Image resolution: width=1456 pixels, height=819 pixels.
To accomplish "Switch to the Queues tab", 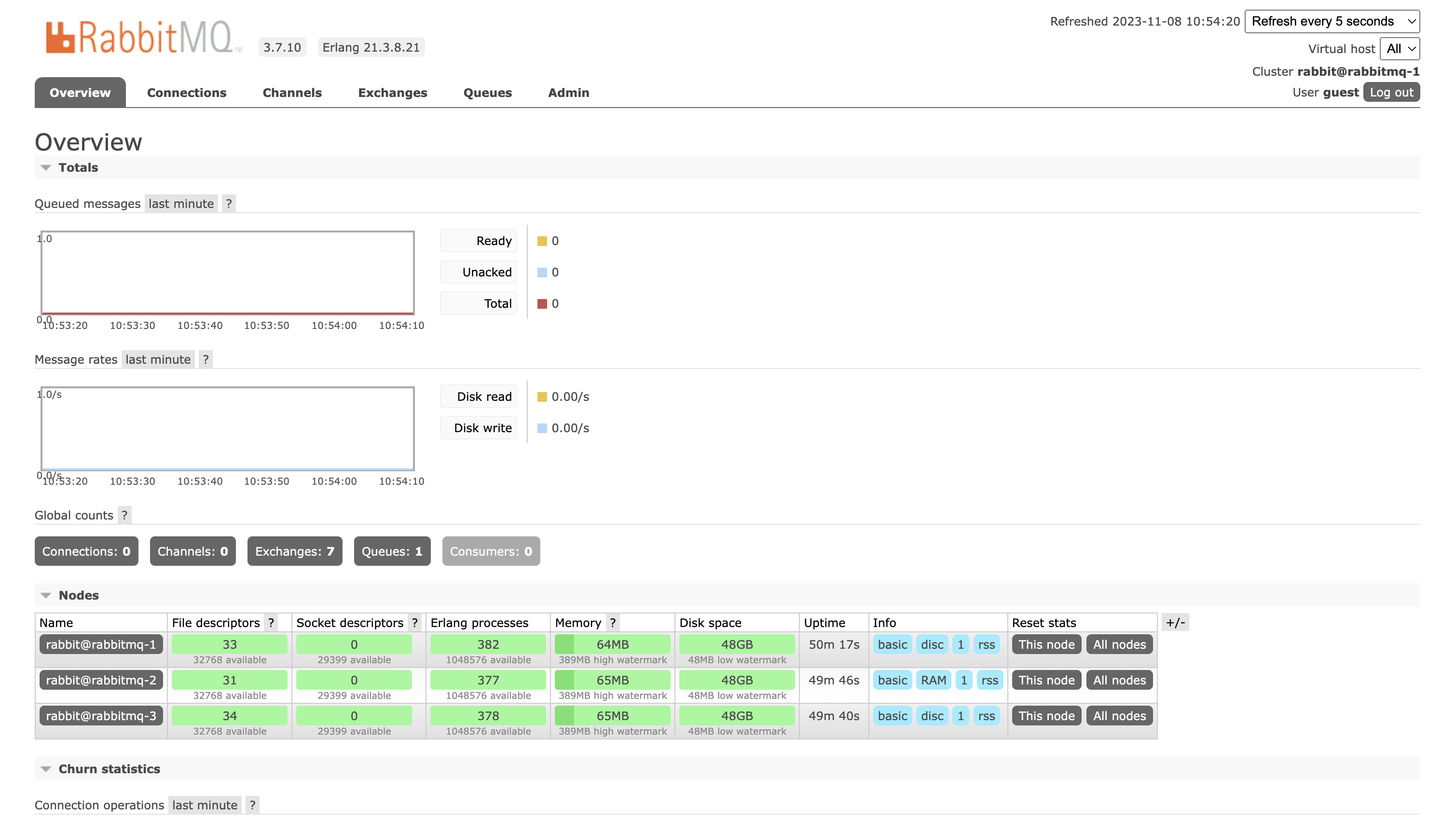I will tap(487, 93).
